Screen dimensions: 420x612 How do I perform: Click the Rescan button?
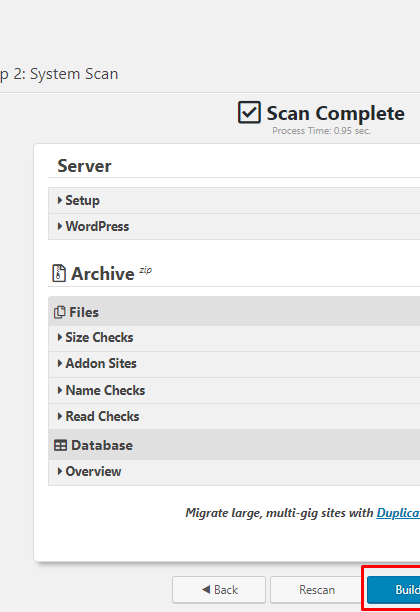pyautogui.click(x=317, y=589)
